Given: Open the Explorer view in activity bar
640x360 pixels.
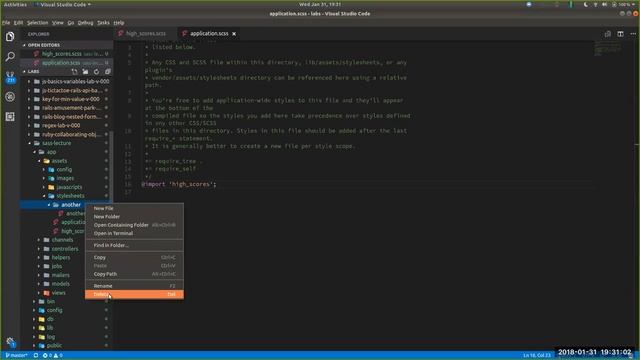Looking at the screenshot, I should point(10,36).
